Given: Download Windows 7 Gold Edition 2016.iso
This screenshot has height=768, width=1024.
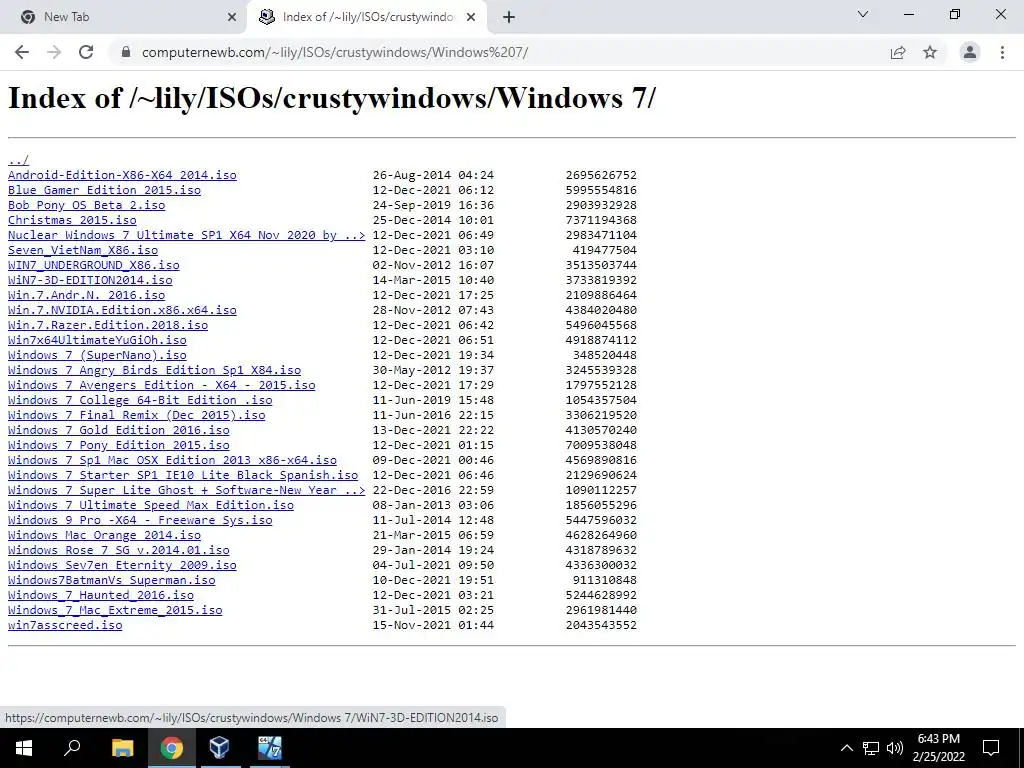Looking at the screenshot, I should [119, 430].
